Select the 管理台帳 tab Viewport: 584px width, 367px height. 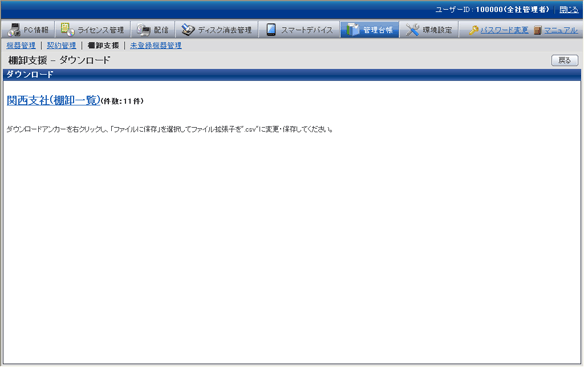[369, 30]
